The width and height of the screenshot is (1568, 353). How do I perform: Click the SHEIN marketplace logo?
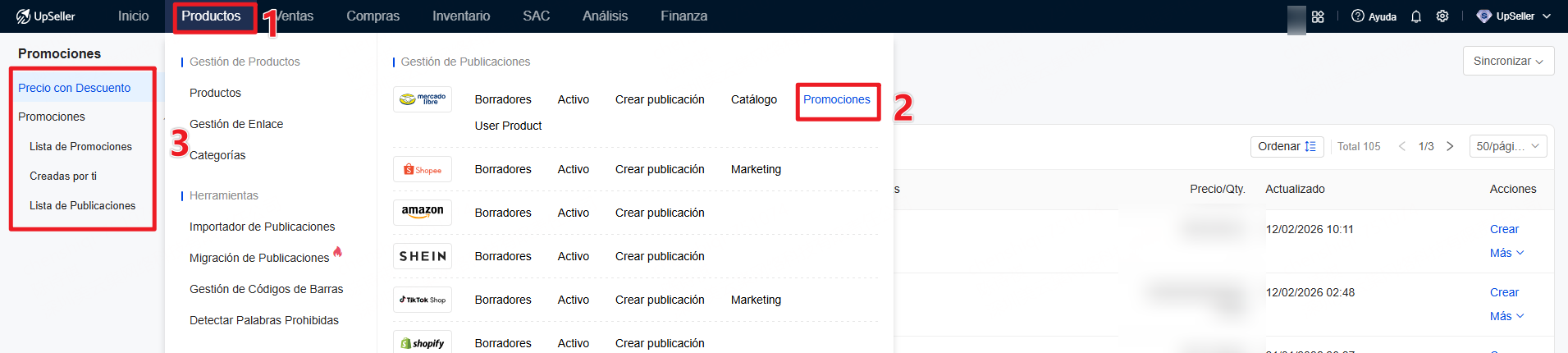pyautogui.click(x=422, y=256)
